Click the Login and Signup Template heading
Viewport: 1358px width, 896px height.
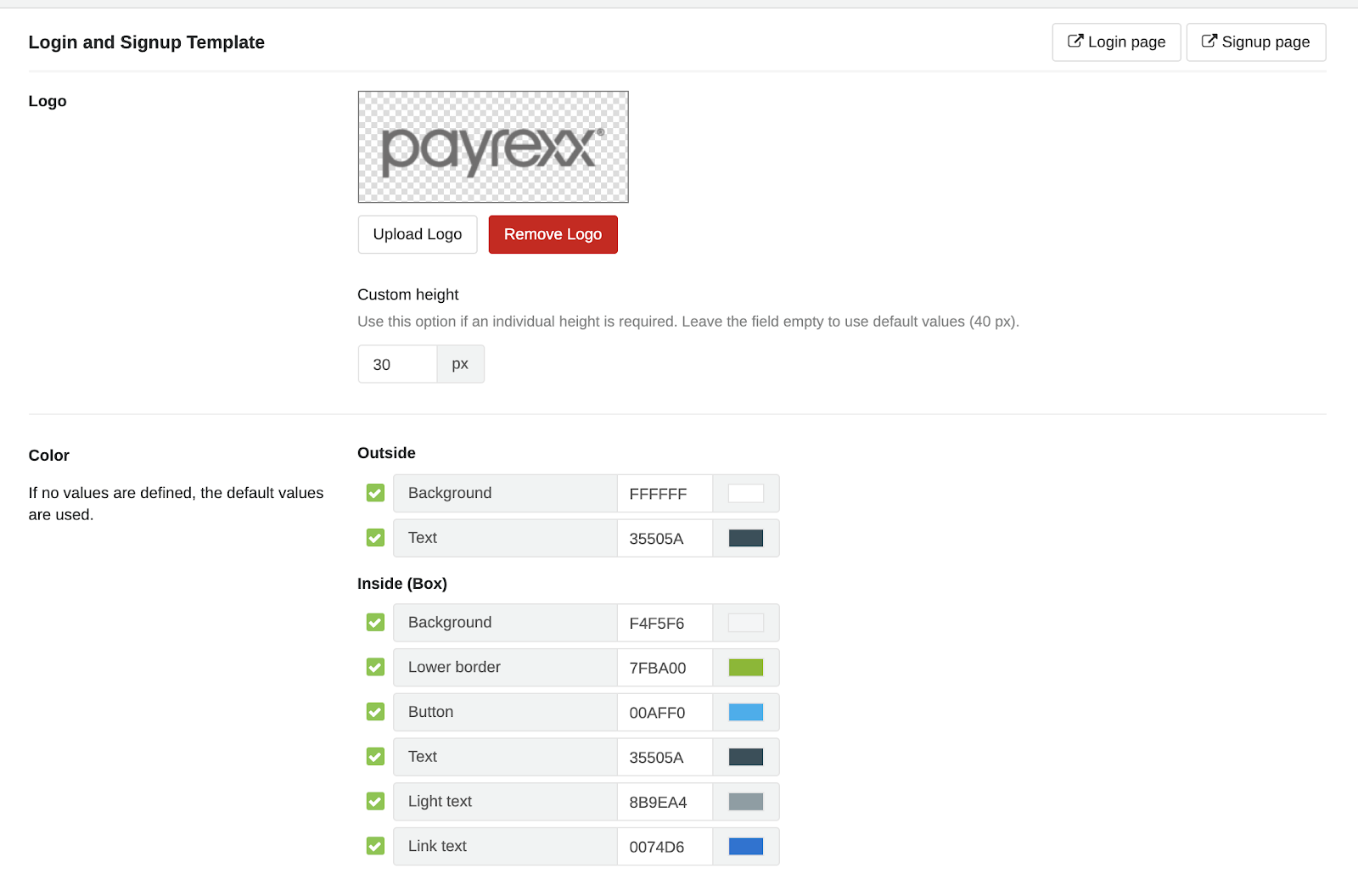point(147,42)
